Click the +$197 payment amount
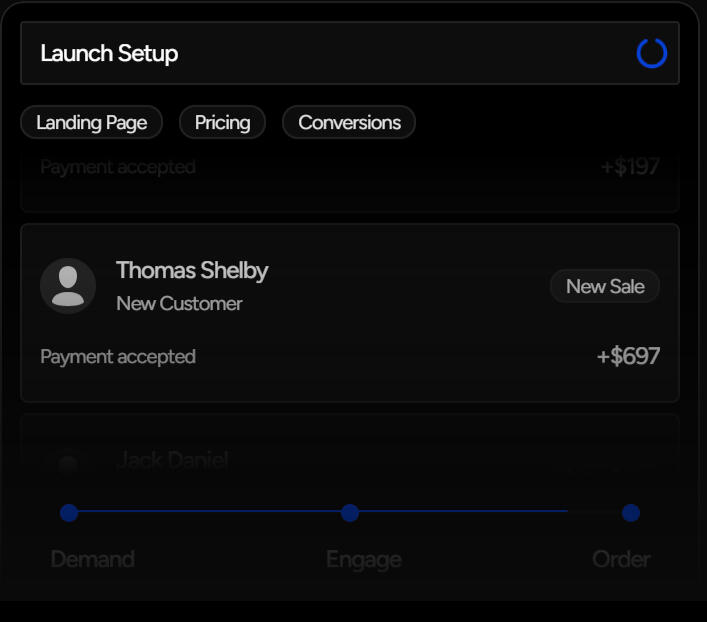Image resolution: width=707 pixels, height=622 pixels. click(x=630, y=167)
